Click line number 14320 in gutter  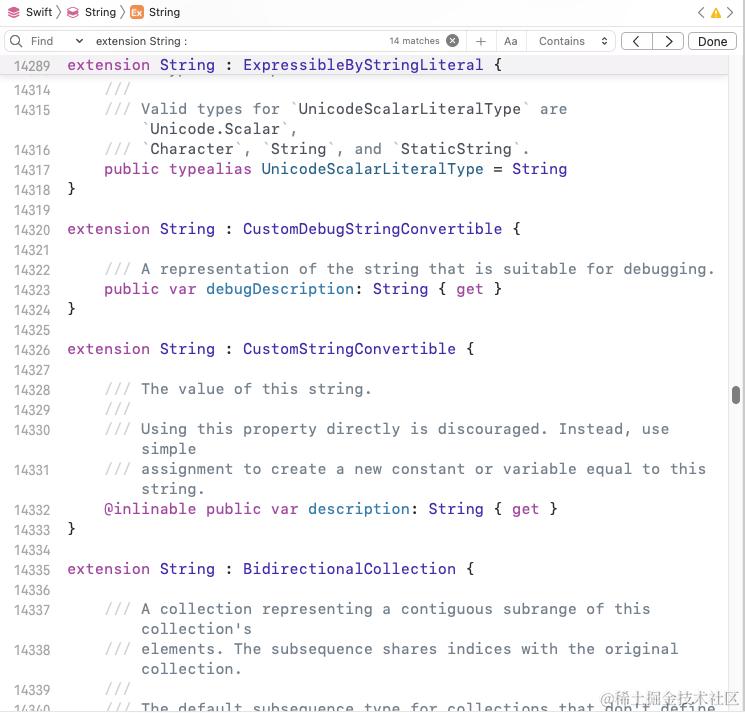pyautogui.click(x=32, y=230)
